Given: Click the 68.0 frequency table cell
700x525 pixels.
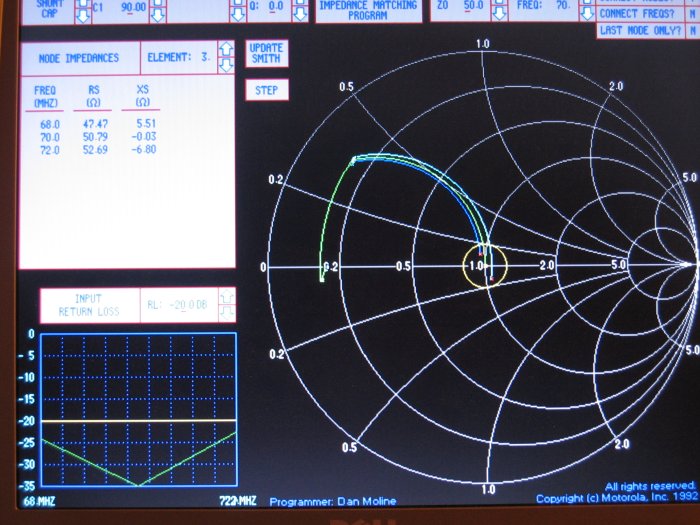Looking at the screenshot, I should tap(50, 125).
